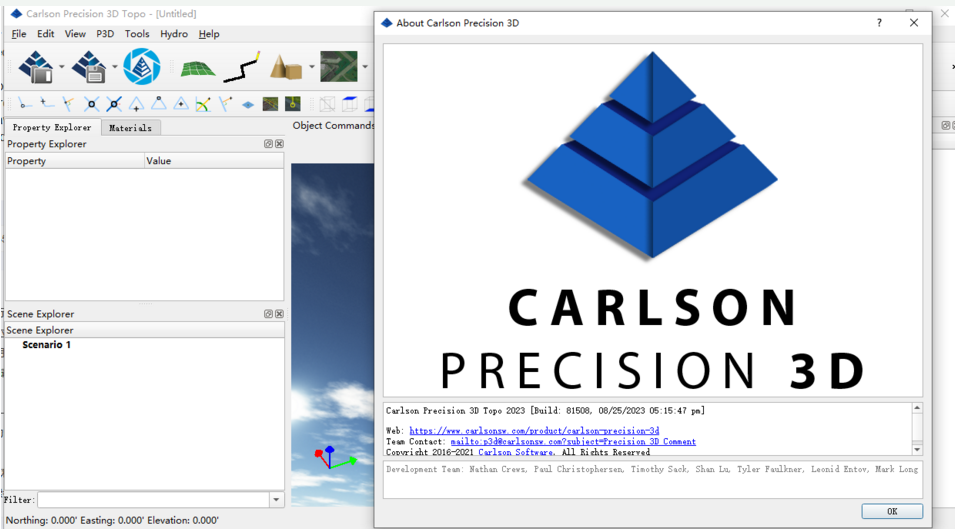Float the Scene Explorer panel
This screenshot has width=955, height=530.
(x=268, y=314)
